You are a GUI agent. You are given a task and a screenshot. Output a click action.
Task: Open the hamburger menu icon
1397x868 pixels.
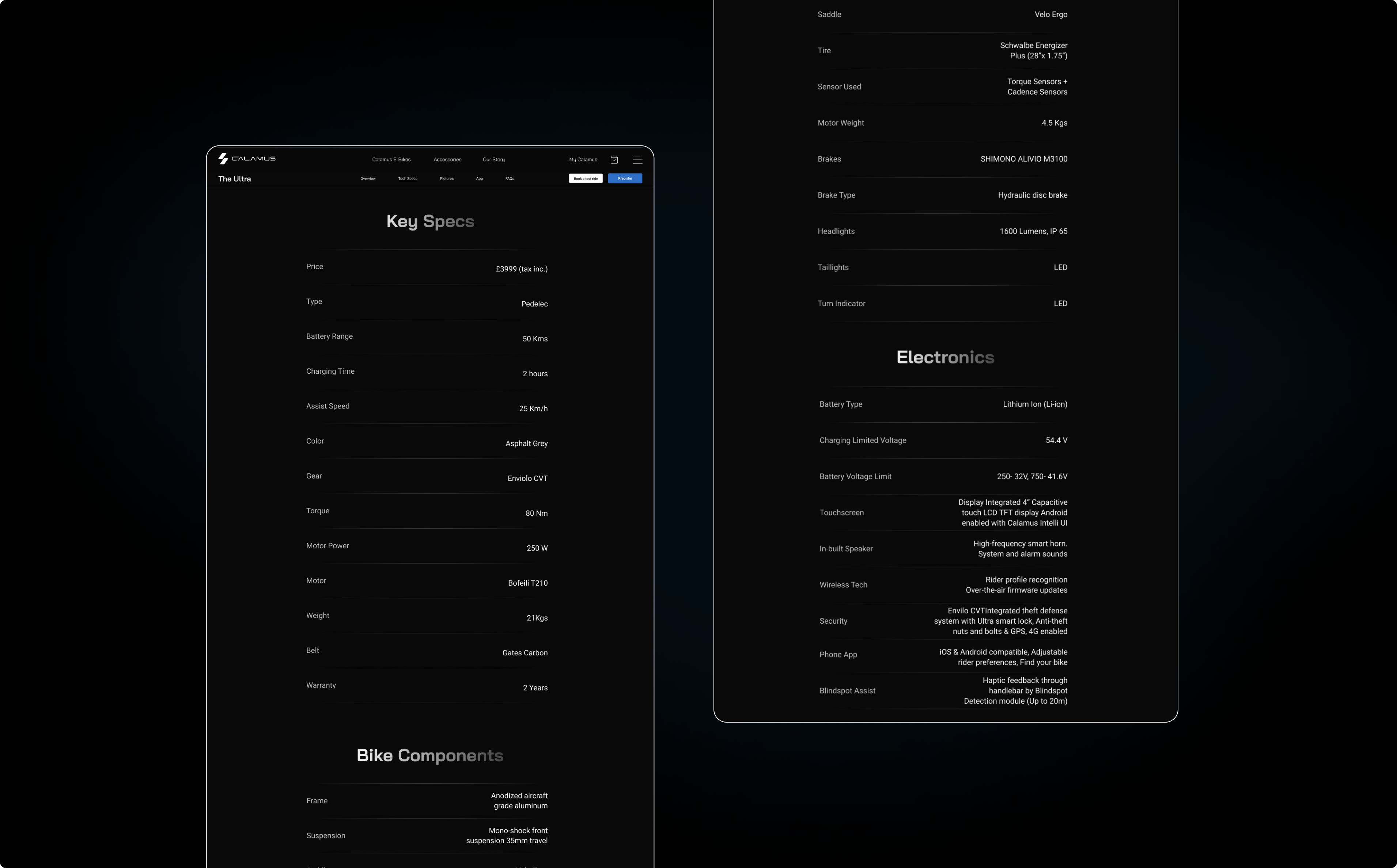click(x=637, y=160)
